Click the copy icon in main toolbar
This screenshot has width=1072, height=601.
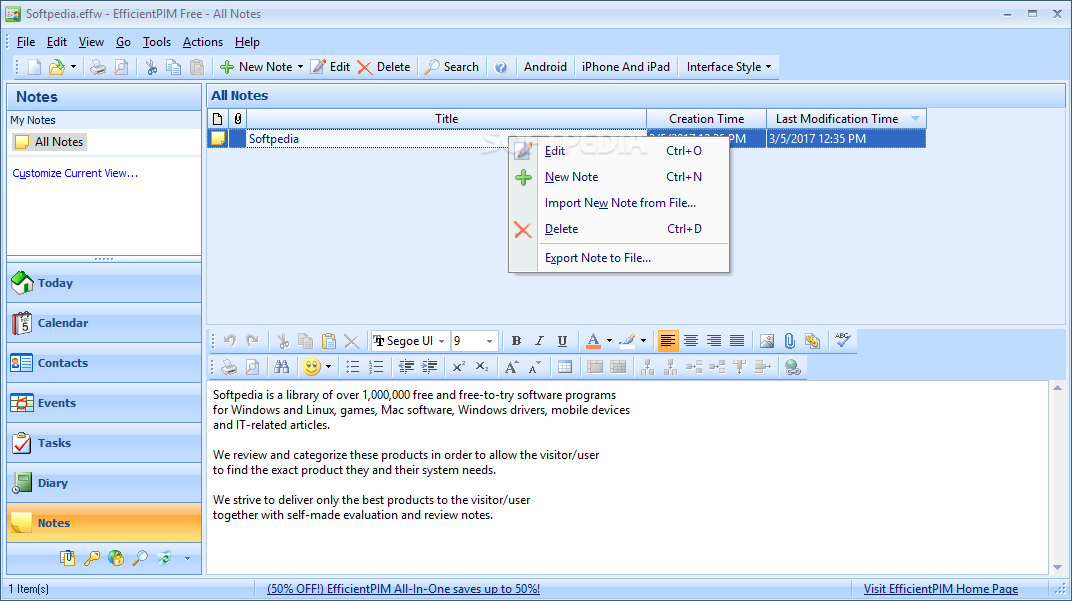(174, 67)
